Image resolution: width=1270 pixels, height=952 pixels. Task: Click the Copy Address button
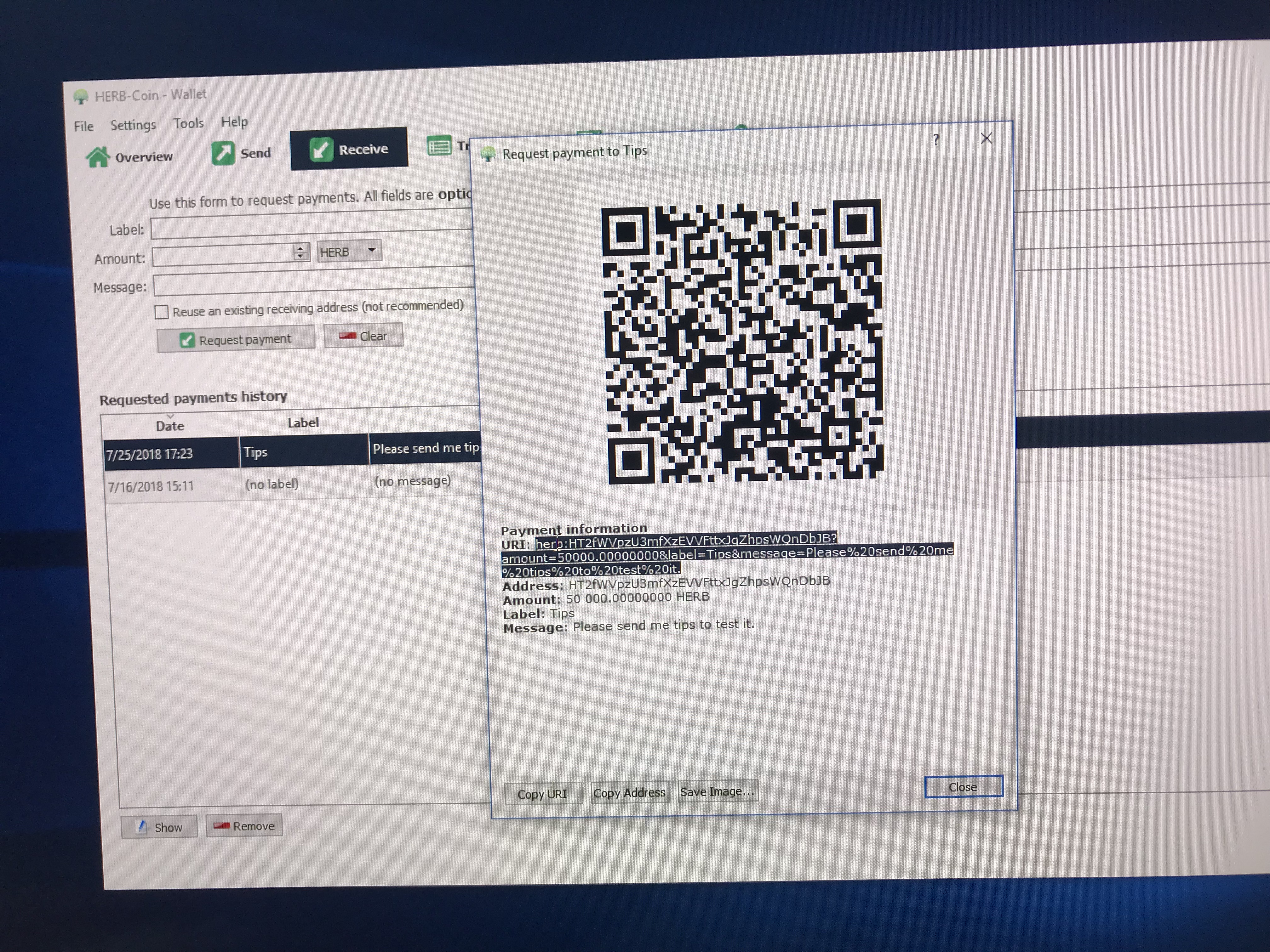629,792
